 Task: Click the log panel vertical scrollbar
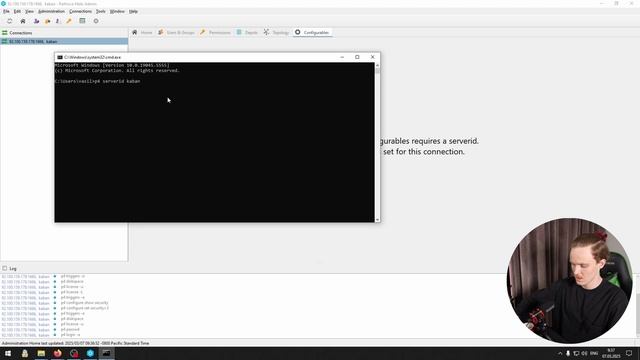click(x=637, y=305)
